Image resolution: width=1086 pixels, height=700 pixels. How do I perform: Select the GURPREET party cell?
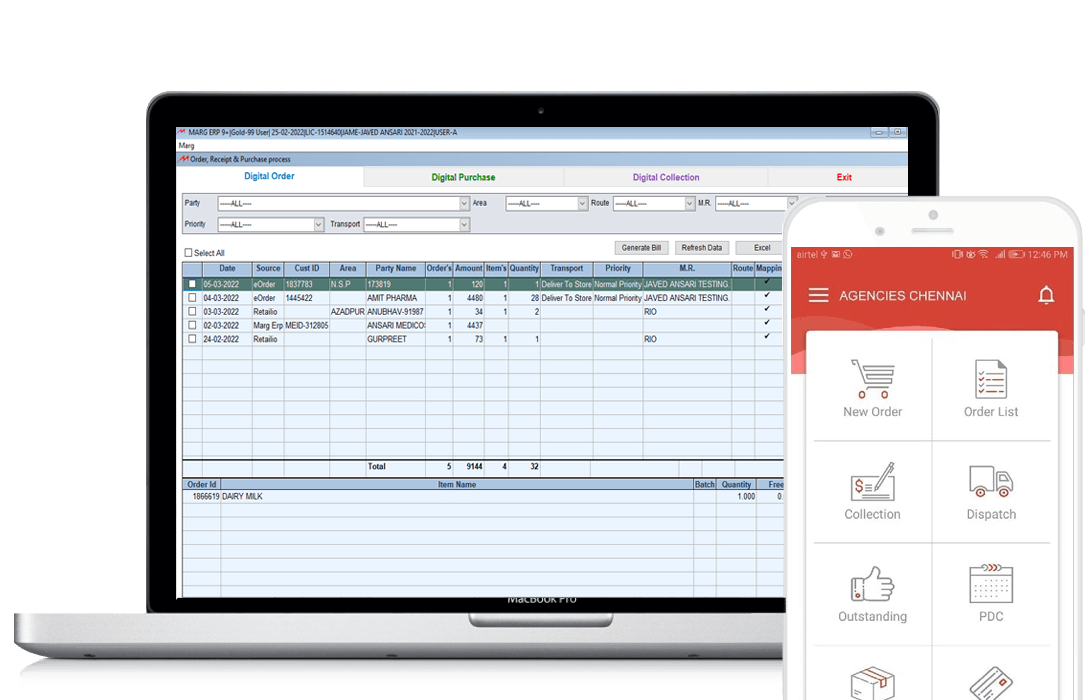(395, 339)
